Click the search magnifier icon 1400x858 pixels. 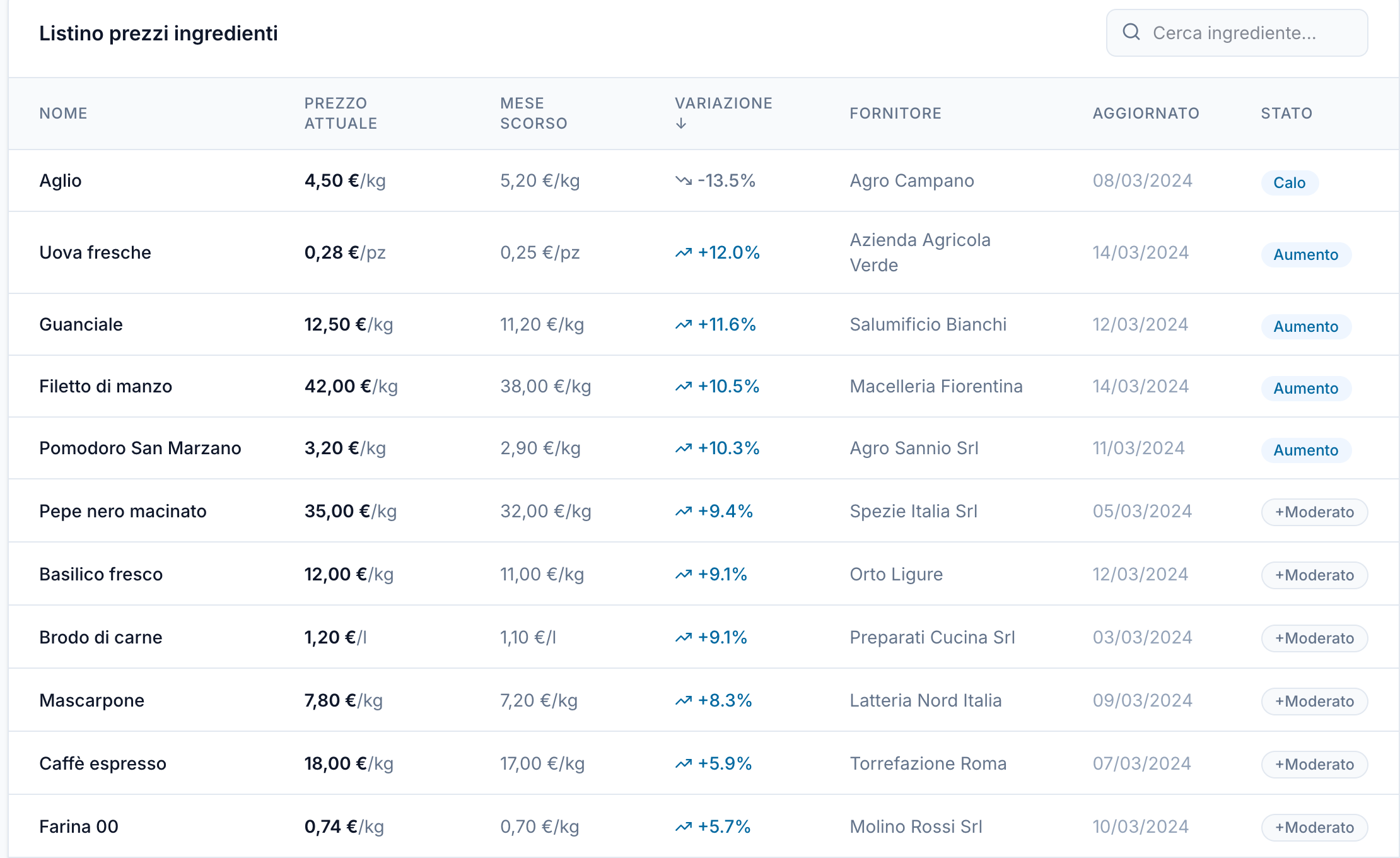click(1131, 32)
